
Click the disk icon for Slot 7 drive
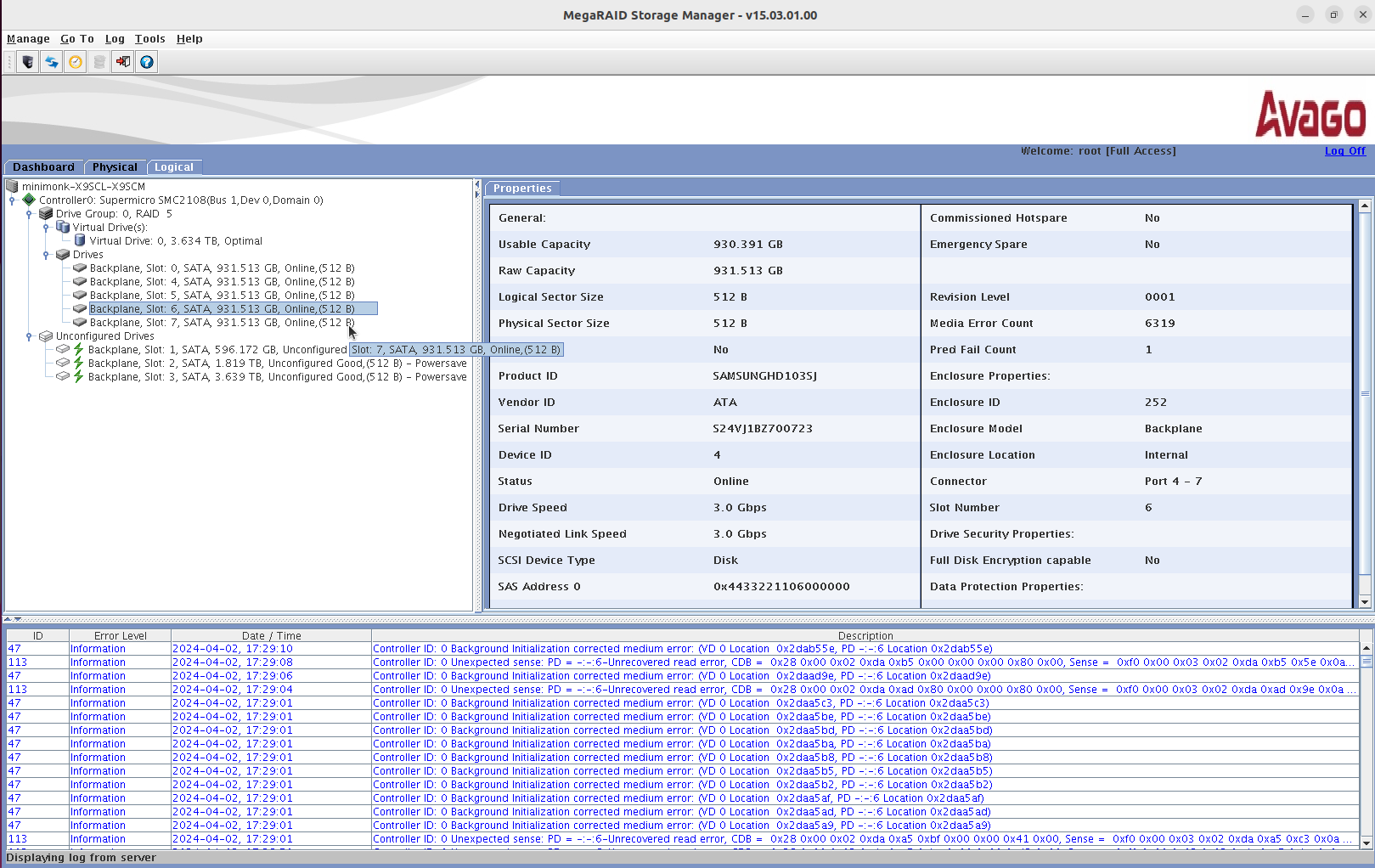[x=80, y=322]
